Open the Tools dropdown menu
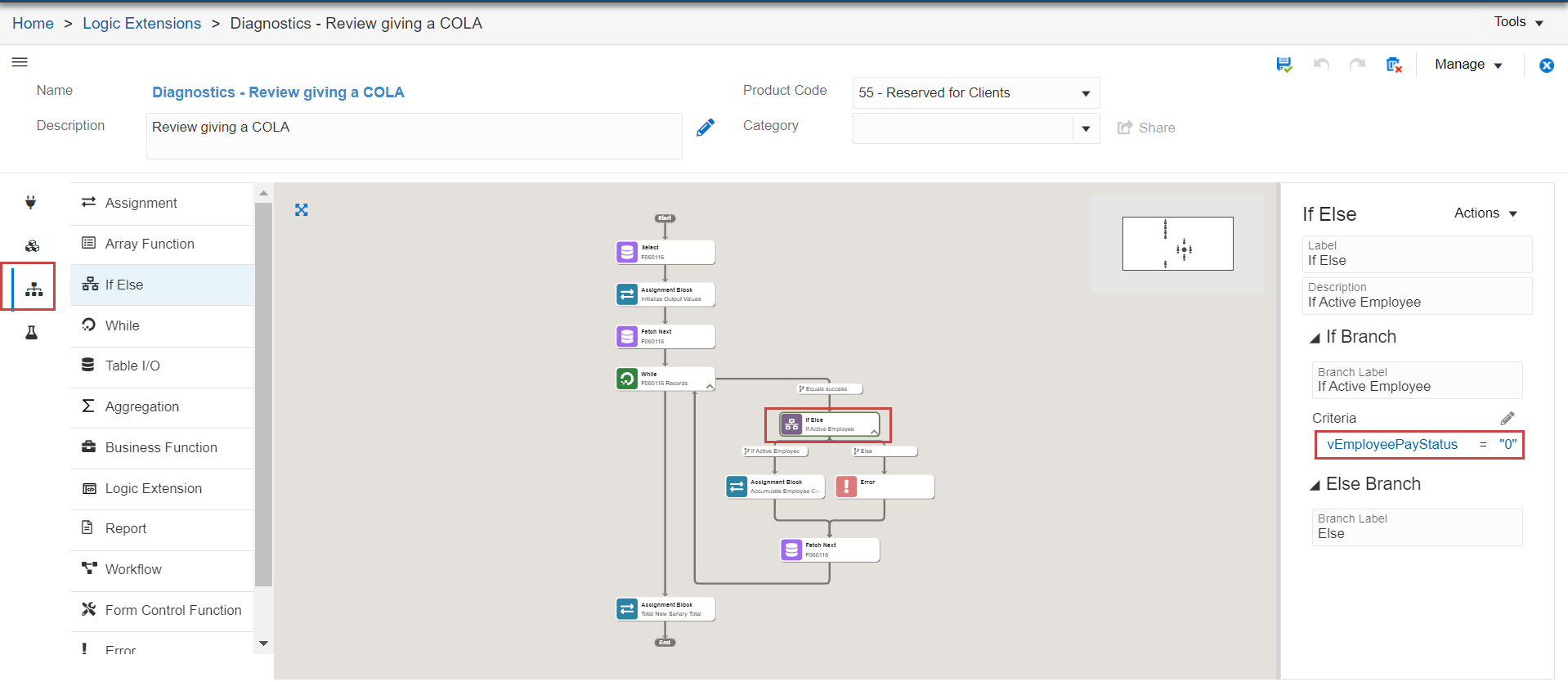Image resolution: width=1568 pixels, height=682 pixels. tap(1518, 22)
